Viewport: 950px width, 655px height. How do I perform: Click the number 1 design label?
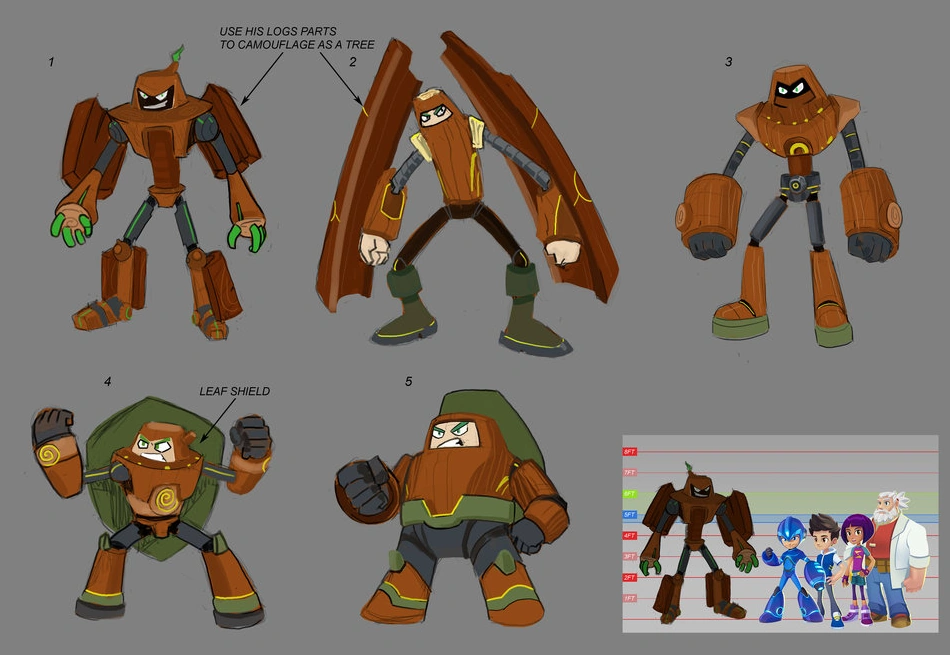click(x=51, y=62)
